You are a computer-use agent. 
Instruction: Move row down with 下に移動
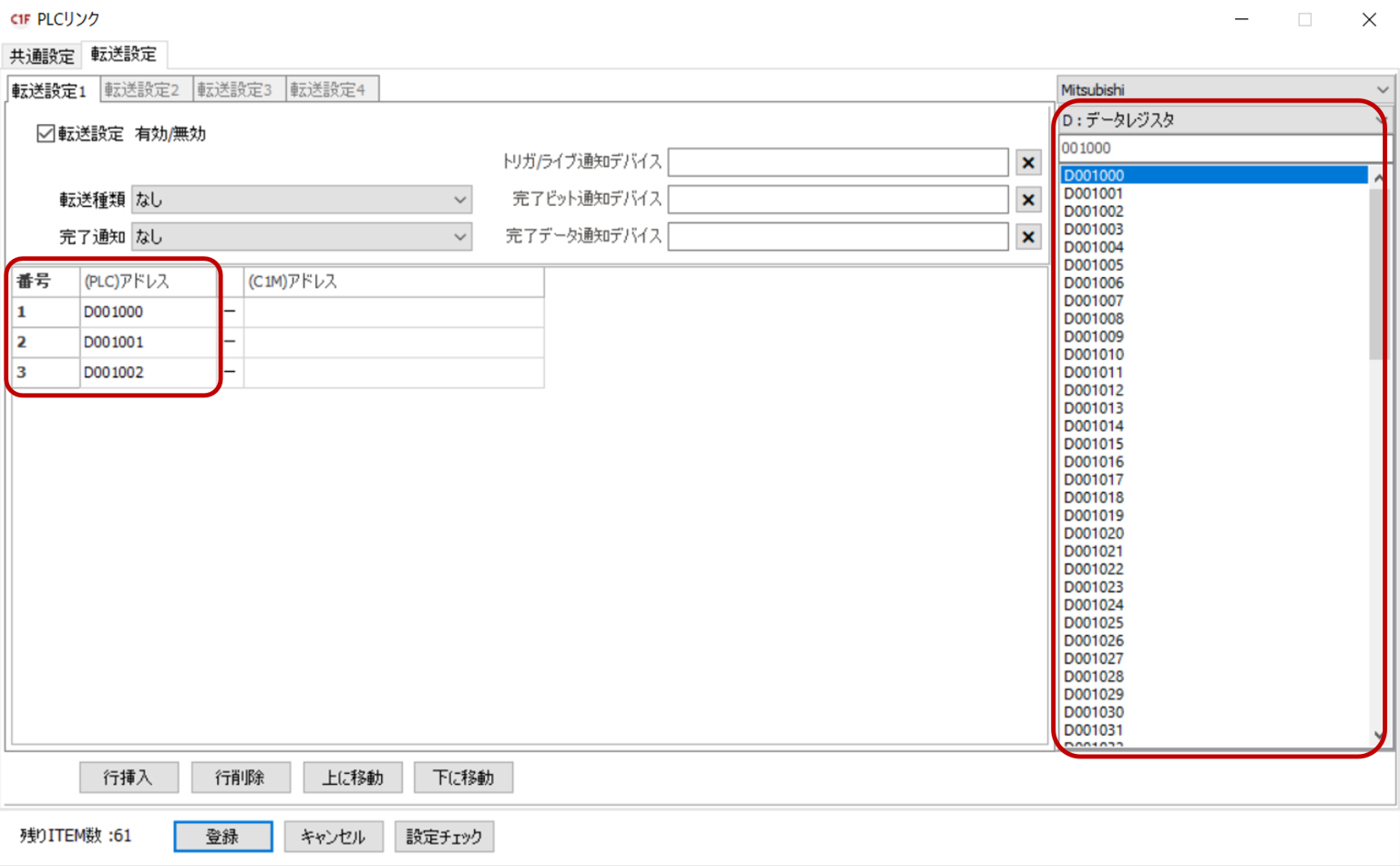[463, 778]
